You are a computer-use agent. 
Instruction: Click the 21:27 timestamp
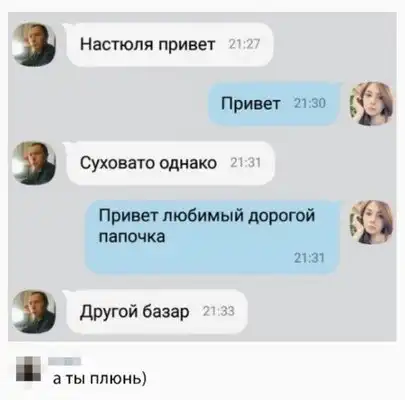tap(244, 44)
